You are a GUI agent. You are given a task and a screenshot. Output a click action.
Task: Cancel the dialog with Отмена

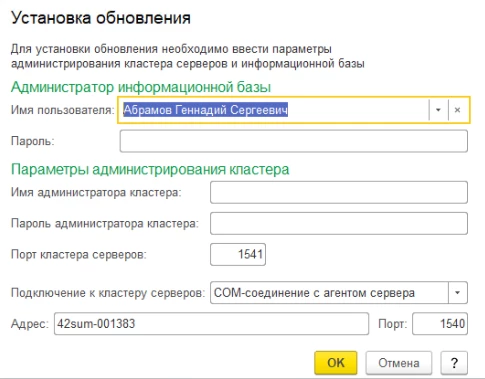point(399,363)
